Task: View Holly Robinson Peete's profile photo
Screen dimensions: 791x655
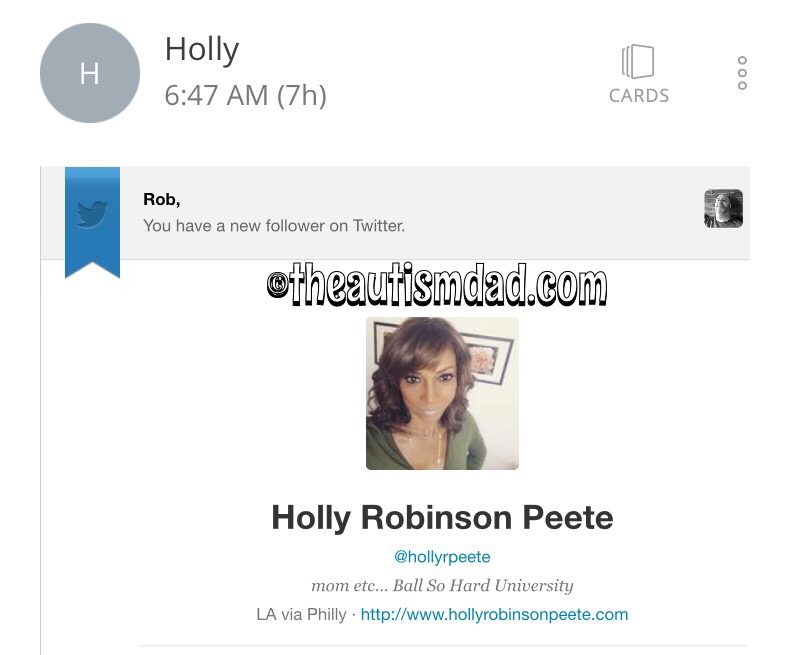Action: [442, 394]
